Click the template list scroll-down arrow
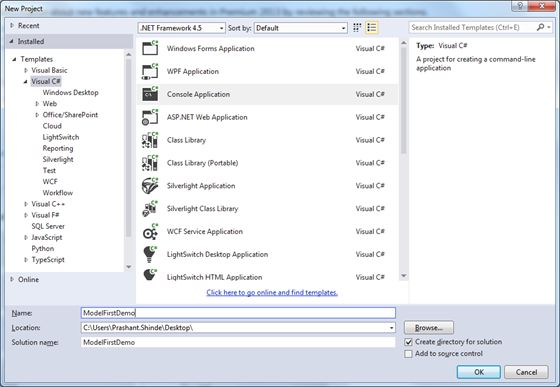The image size is (560, 387). 404,276
